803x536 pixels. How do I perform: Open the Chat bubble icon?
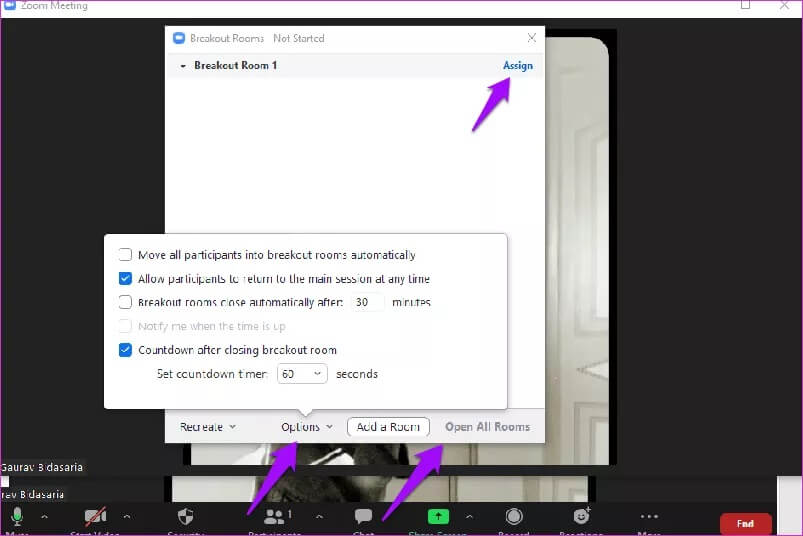pyautogui.click(x=363, y=516)
